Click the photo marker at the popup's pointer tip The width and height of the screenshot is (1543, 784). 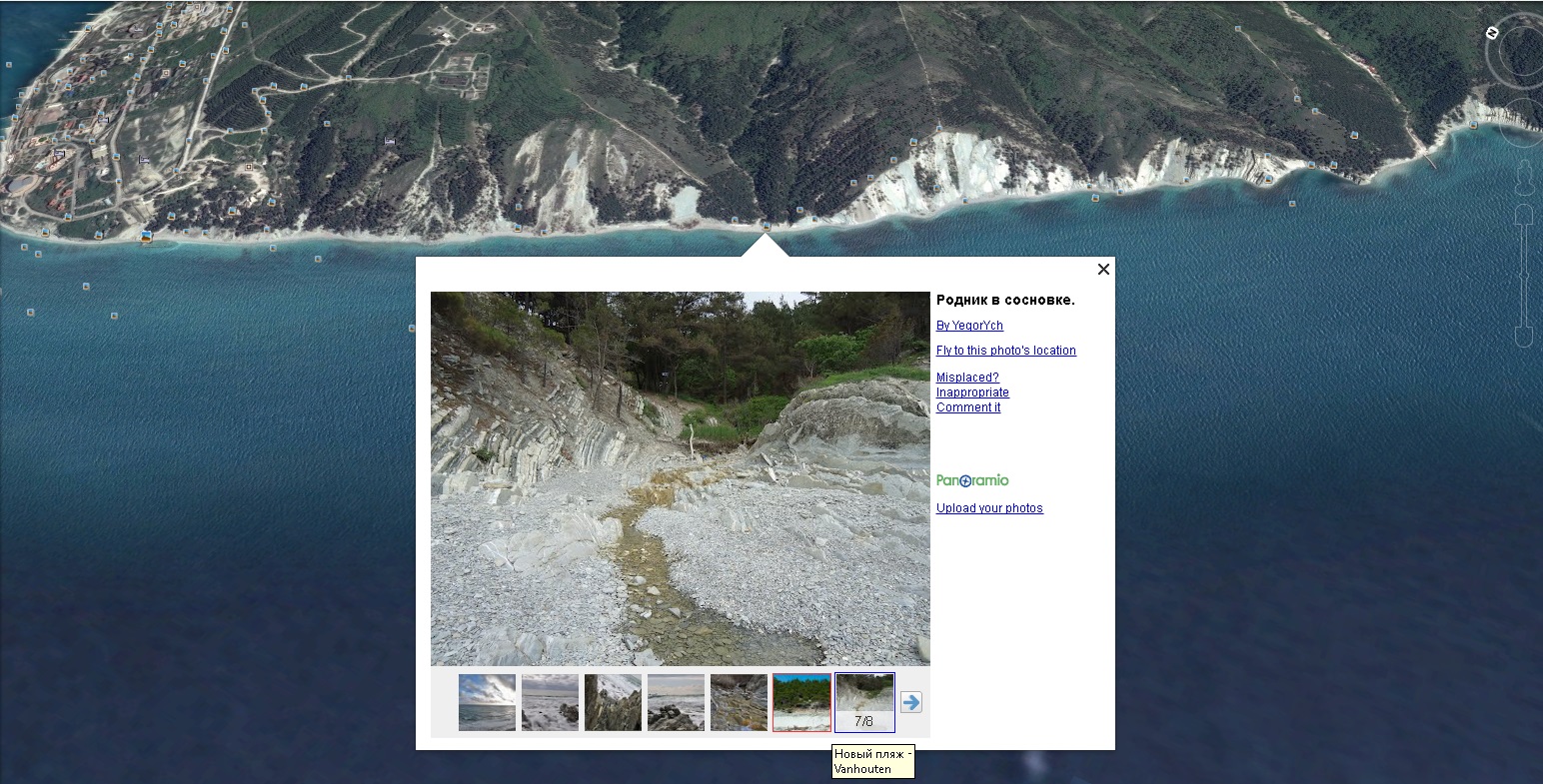point(767,227)
